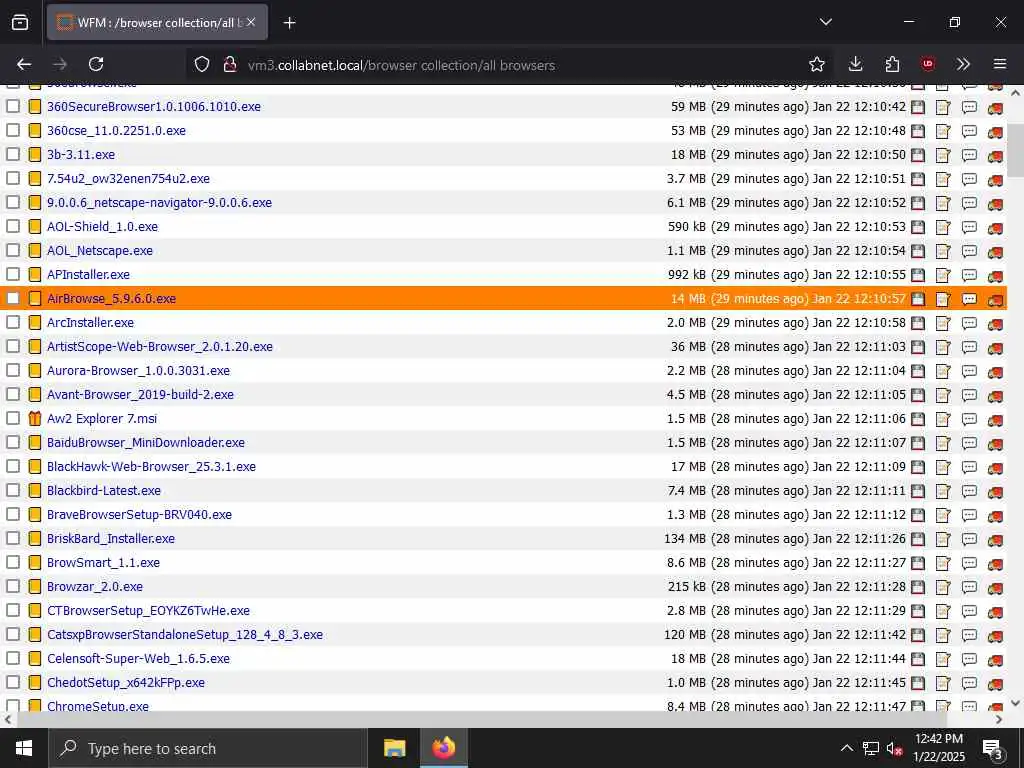This screenshot has height=768, width=1024.
Task: Open the comment icon on the APInstaller.exe row
Action: pyautogui.click(x=969, y=275)
